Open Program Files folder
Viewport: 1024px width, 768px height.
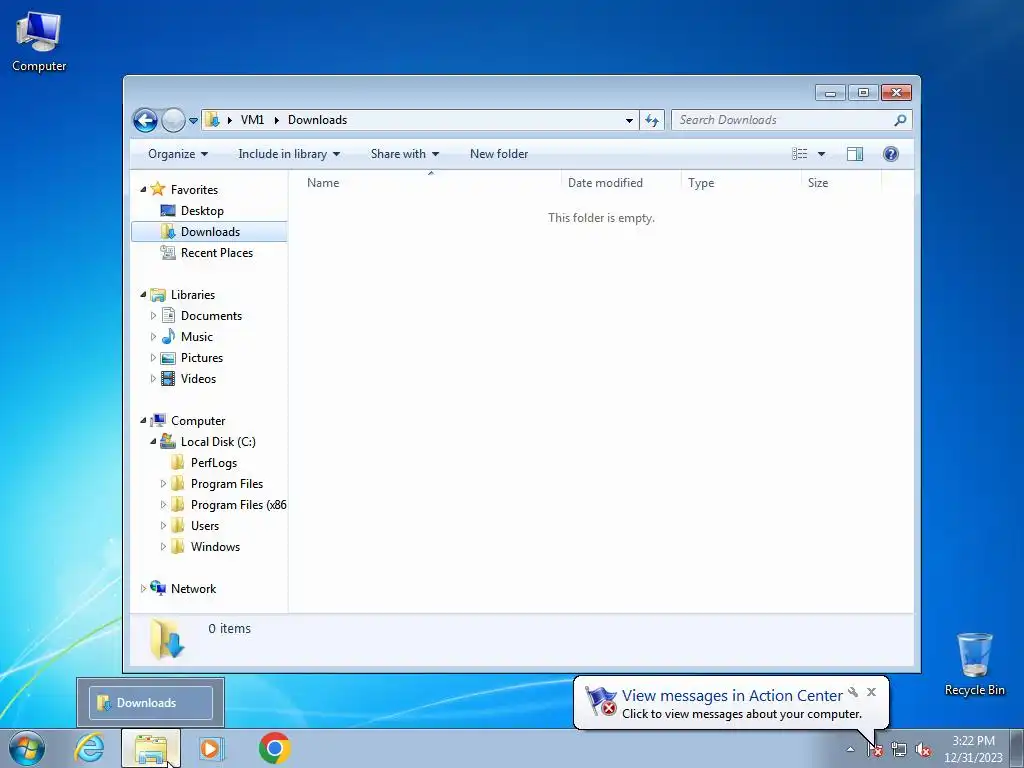[227, 484]
